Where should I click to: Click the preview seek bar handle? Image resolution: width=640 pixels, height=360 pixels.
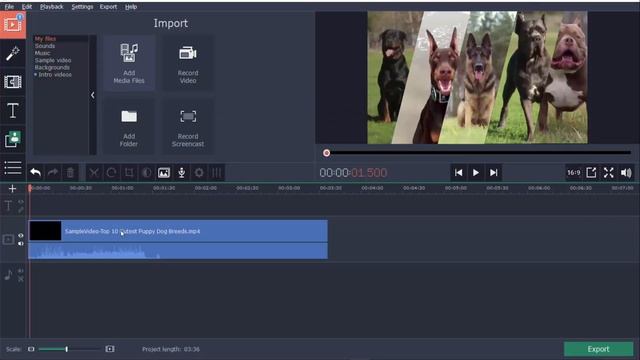(327, 153)
